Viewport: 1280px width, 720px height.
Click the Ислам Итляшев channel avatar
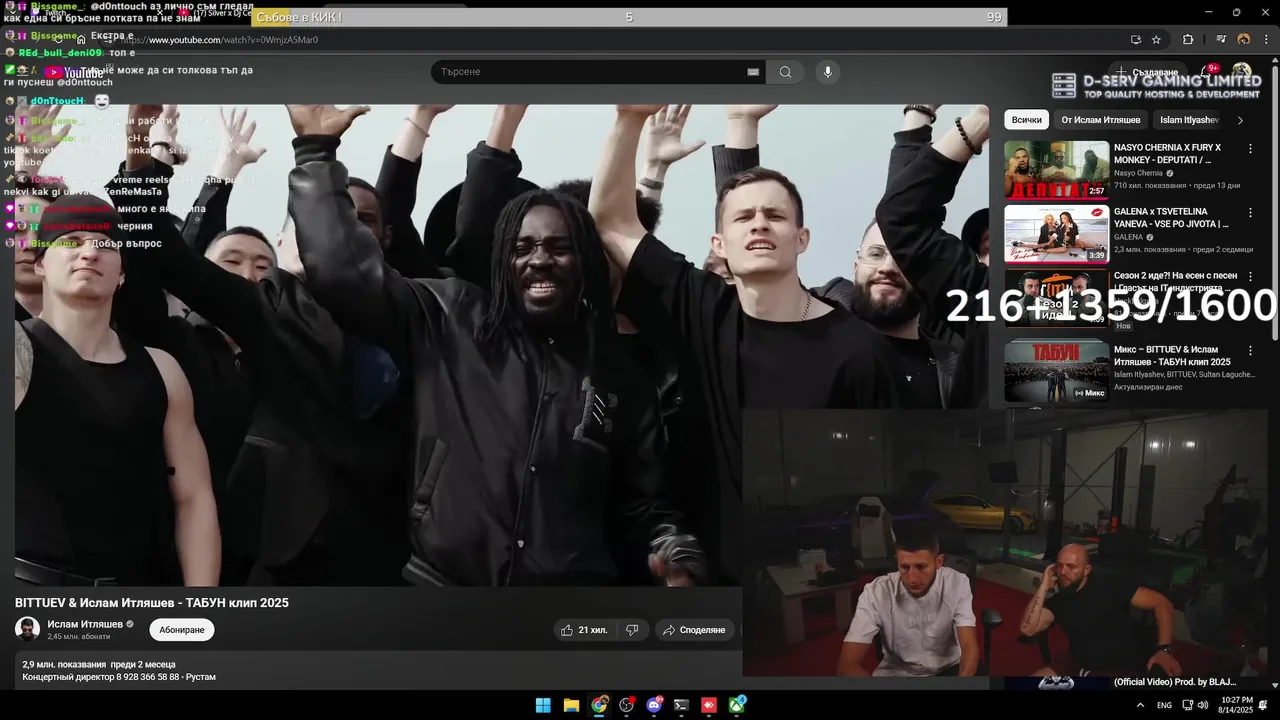pyautogui.click(x=27, y=629)
